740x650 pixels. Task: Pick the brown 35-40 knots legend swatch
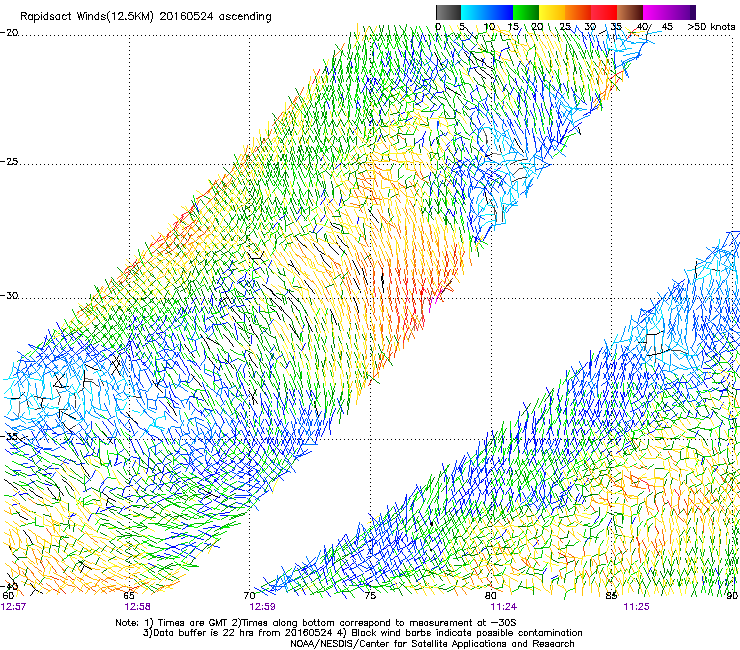630,12
